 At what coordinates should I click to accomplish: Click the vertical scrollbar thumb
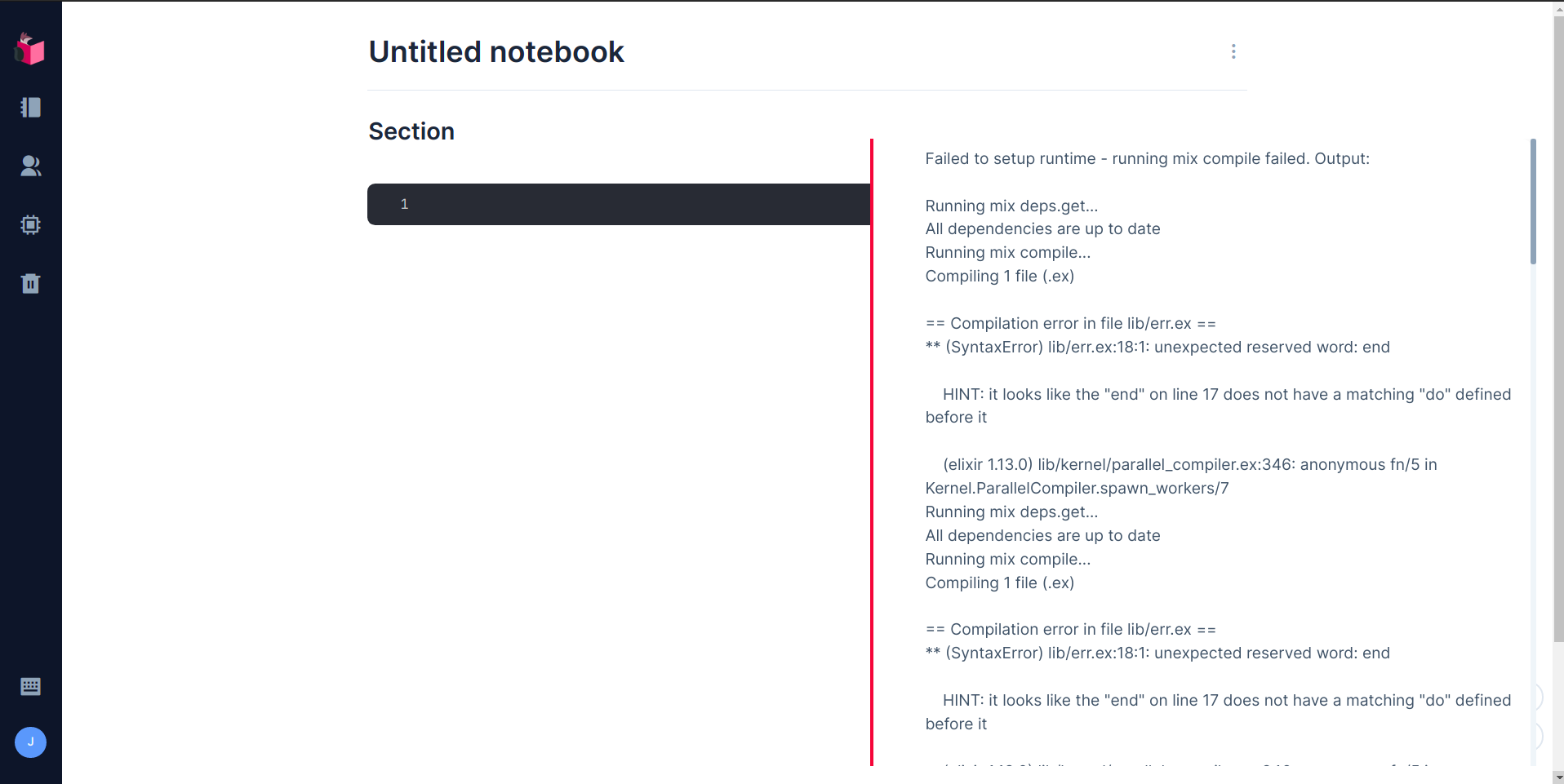coord(1533,201)
